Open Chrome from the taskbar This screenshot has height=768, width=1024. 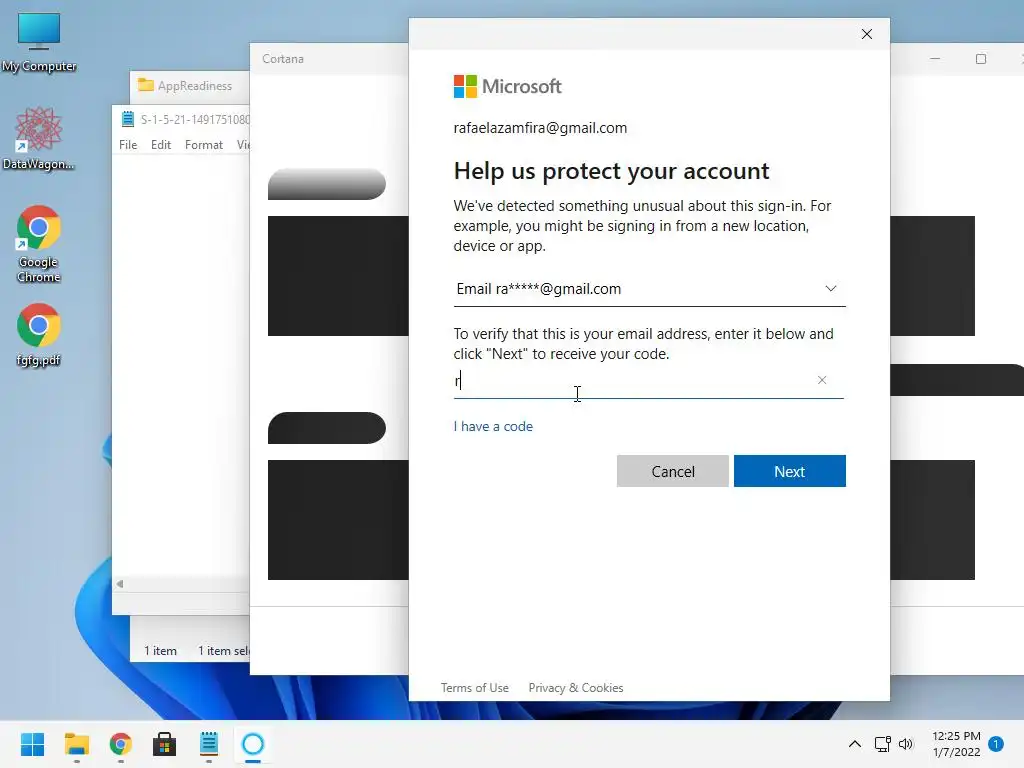coord(121,744)
